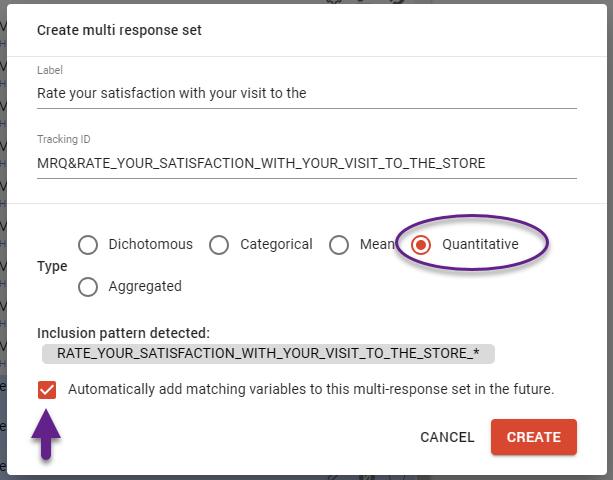Click the small 'Label' field caption
This screenshot has height=480, width=613.
click(50, 70)
